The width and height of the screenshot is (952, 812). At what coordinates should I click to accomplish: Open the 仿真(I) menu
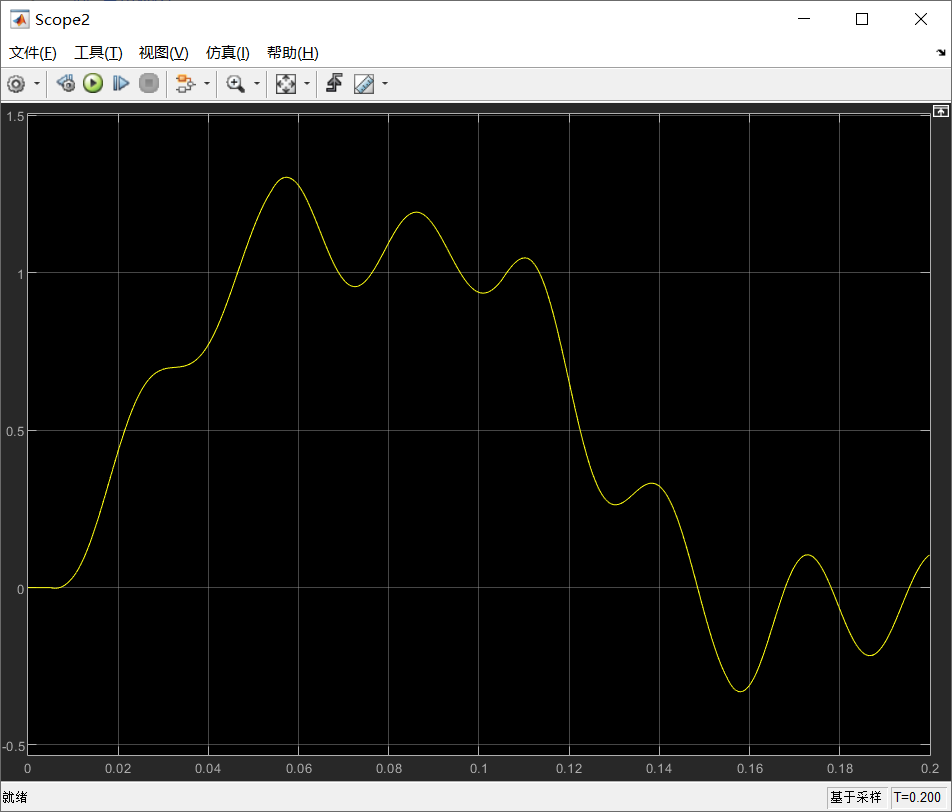click(x=228, y=53)
